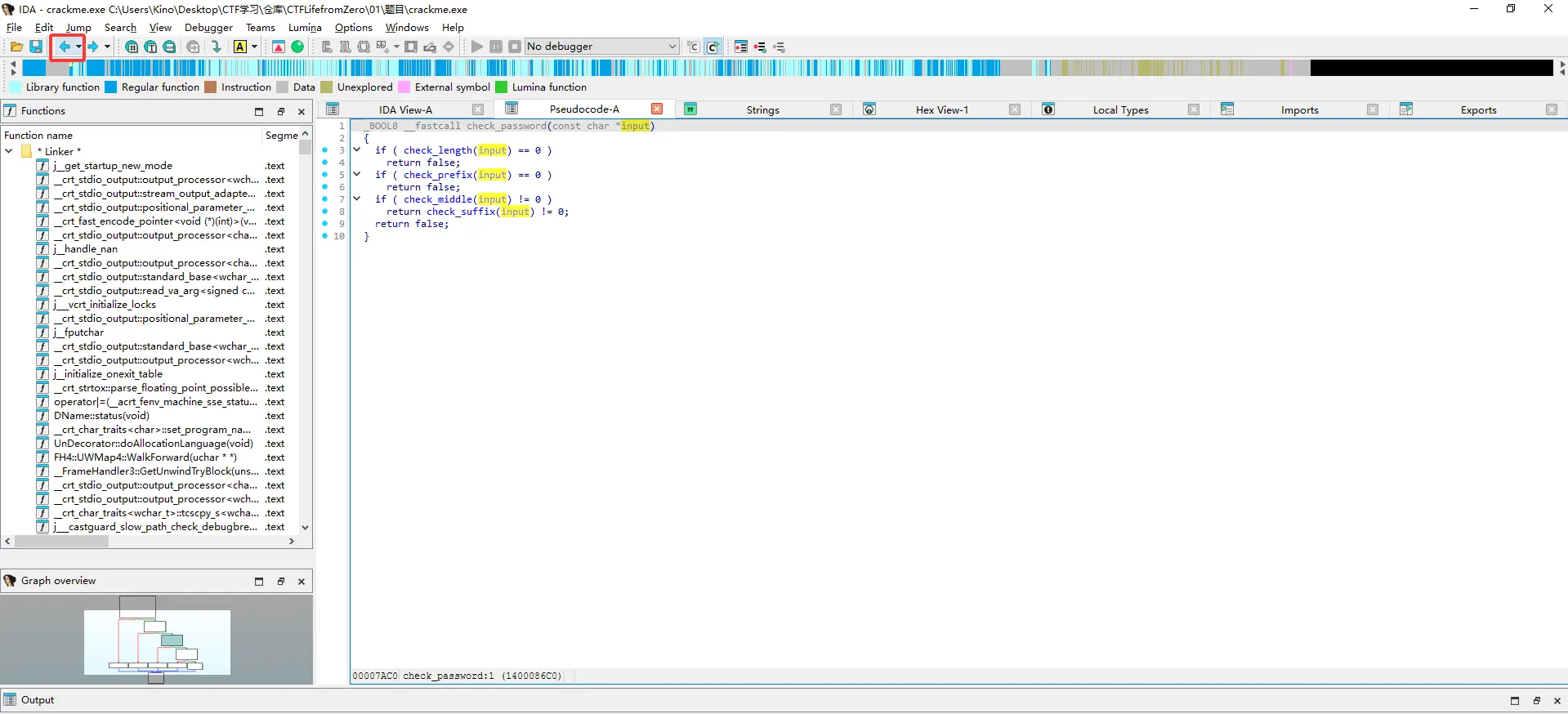The width and height of the screenshot is (1568, 714).
Task: Toggle the breakpoint dot on line 3
Action: (x=325, y=150)
